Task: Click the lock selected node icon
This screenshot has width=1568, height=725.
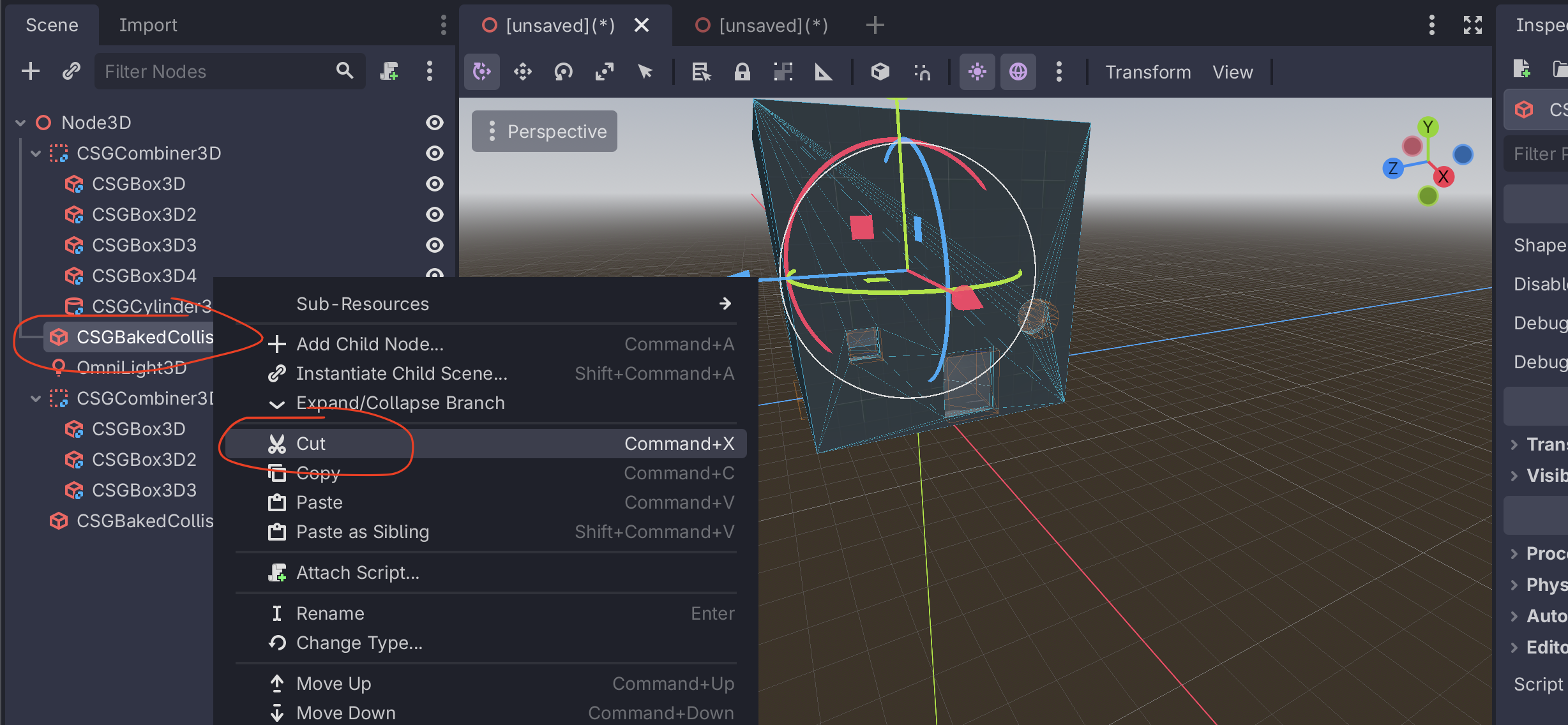Action: point(742,71)
